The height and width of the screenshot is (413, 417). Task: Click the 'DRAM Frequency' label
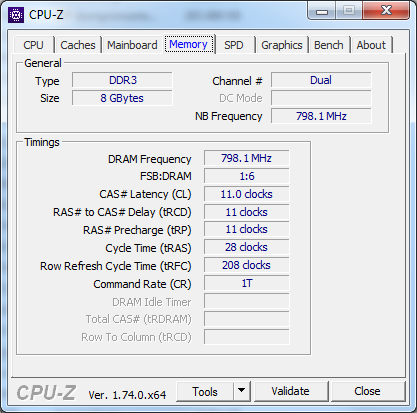150,159
